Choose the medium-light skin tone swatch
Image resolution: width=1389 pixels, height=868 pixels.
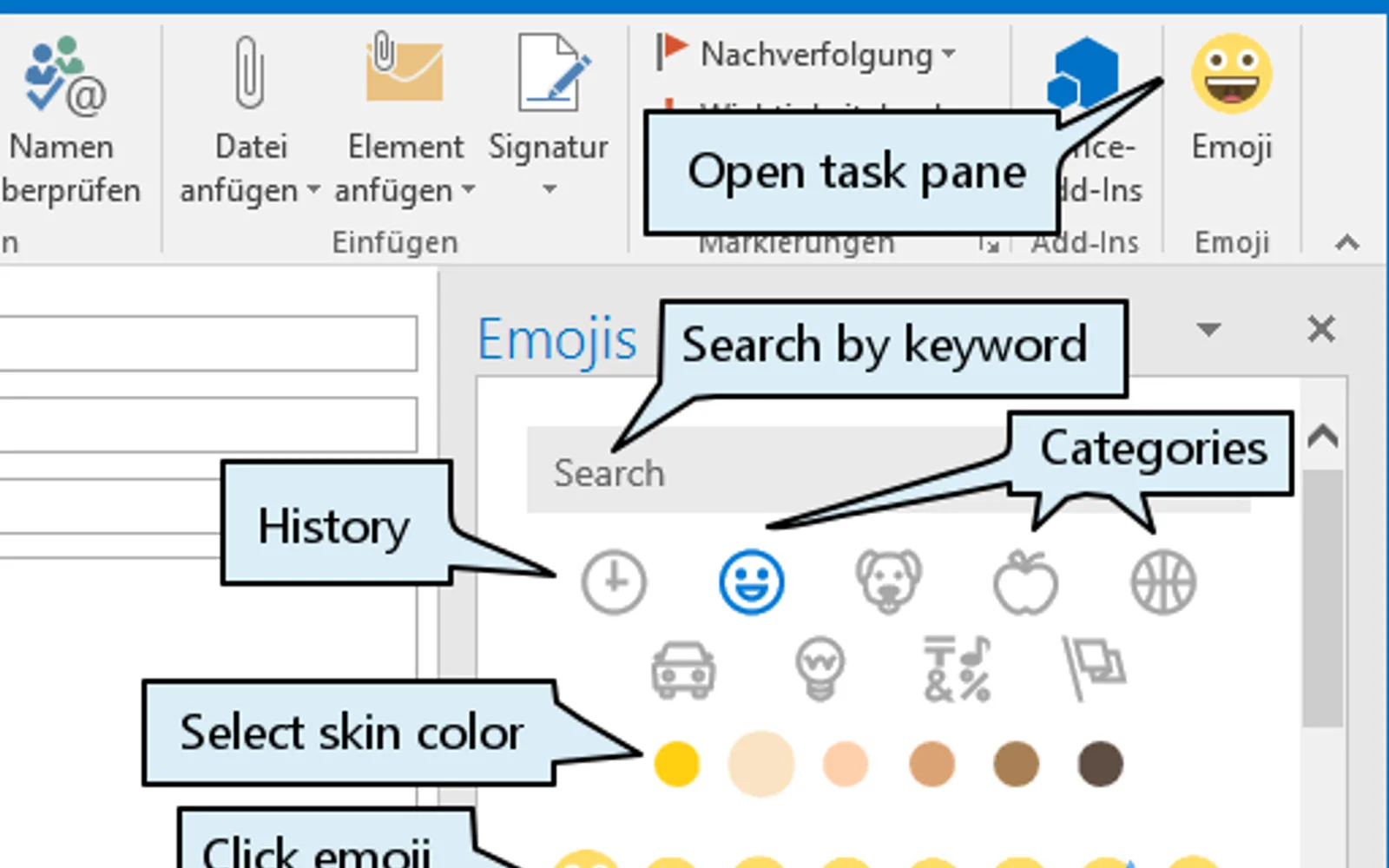pyautogui.click(x=846, y=764)
